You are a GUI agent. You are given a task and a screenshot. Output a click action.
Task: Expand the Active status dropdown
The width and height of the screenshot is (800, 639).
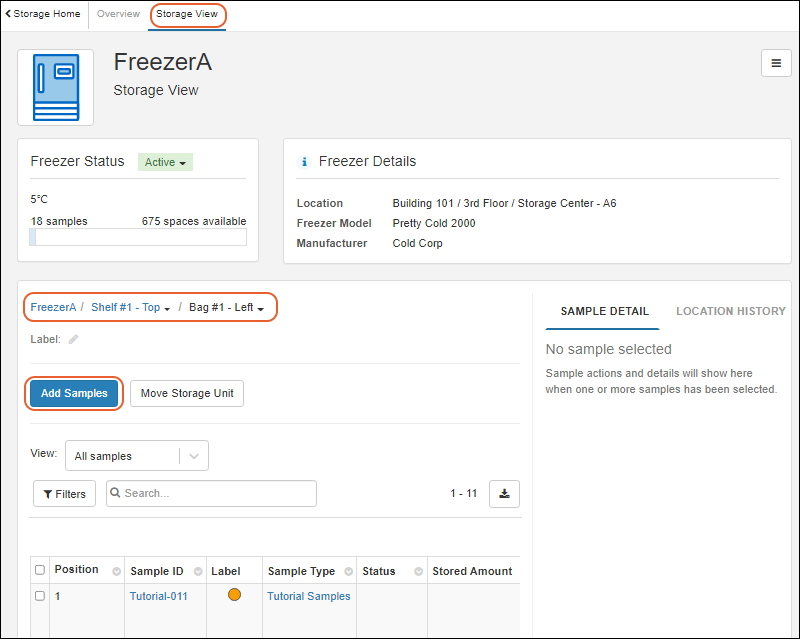click(166, 162)
